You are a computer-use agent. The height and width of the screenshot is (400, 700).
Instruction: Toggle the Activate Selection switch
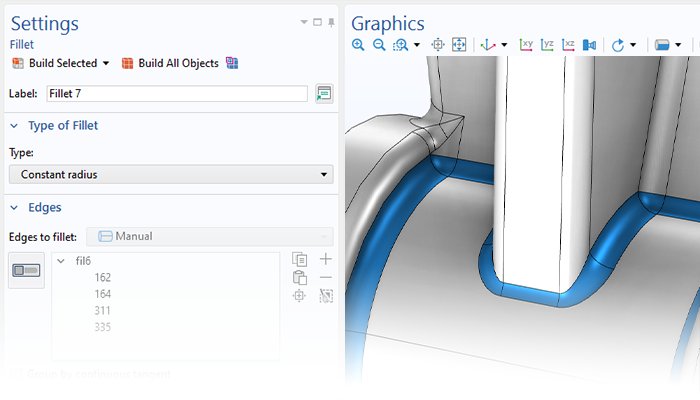pyautogui.click(x=26, y=270)
